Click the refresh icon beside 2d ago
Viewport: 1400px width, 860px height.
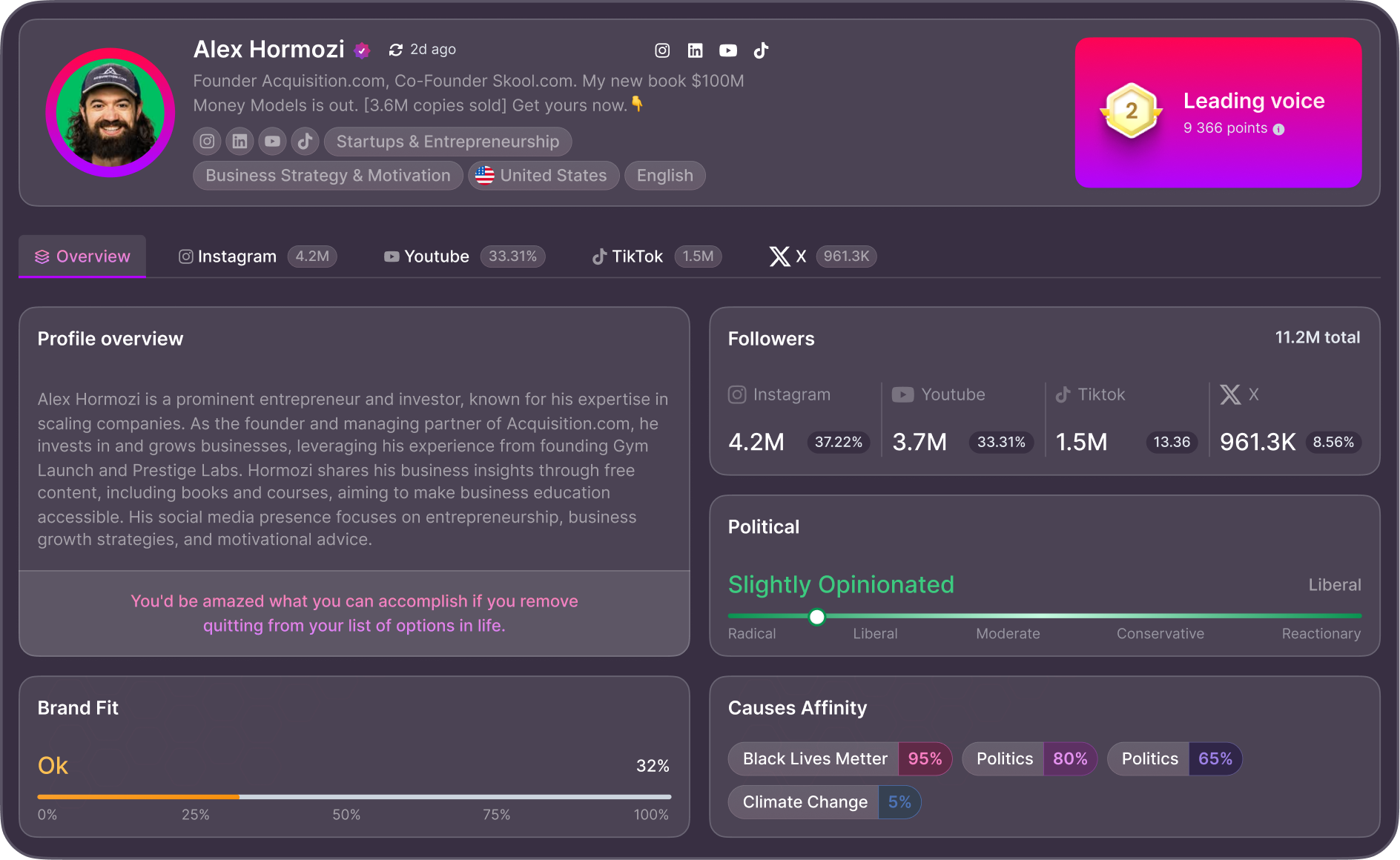click(x=395, y=50)
